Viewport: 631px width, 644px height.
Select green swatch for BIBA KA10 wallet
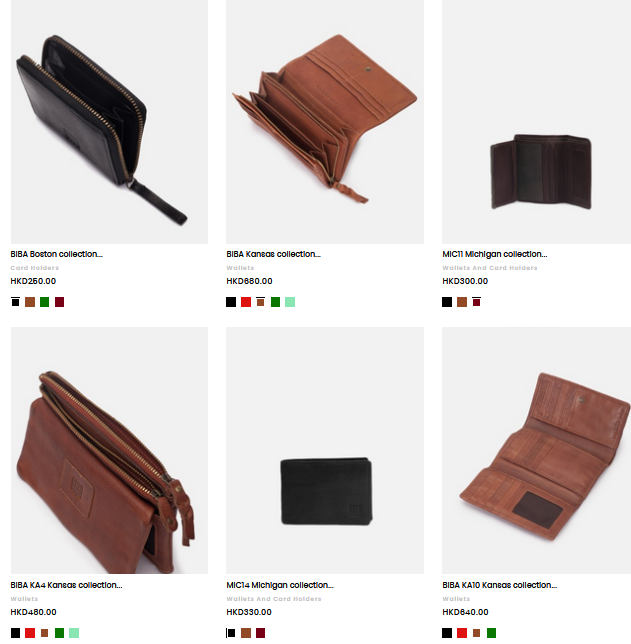pos(491,633)
